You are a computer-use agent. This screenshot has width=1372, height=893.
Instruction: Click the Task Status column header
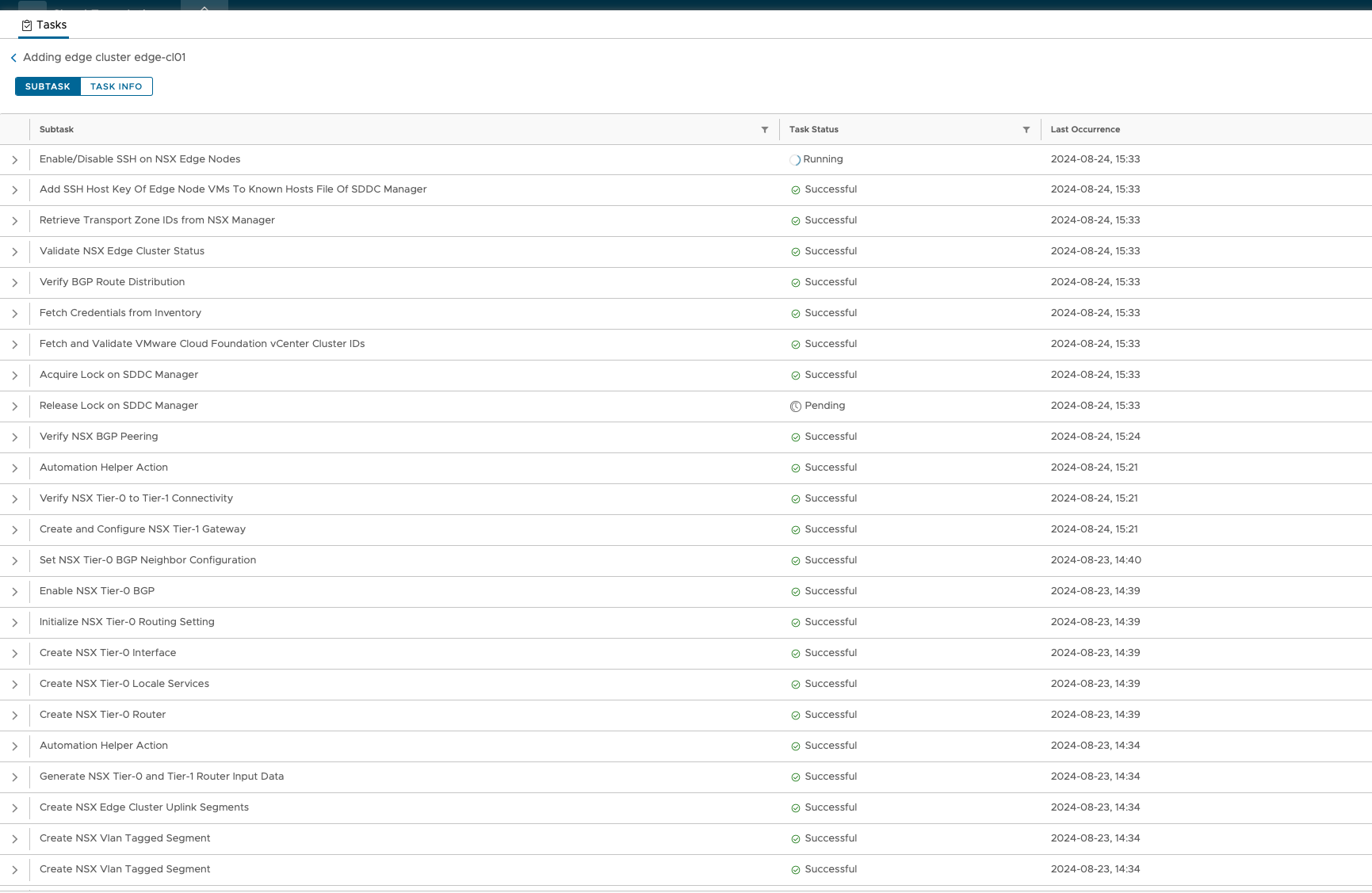pyautogui.click(x=813, y=130)
